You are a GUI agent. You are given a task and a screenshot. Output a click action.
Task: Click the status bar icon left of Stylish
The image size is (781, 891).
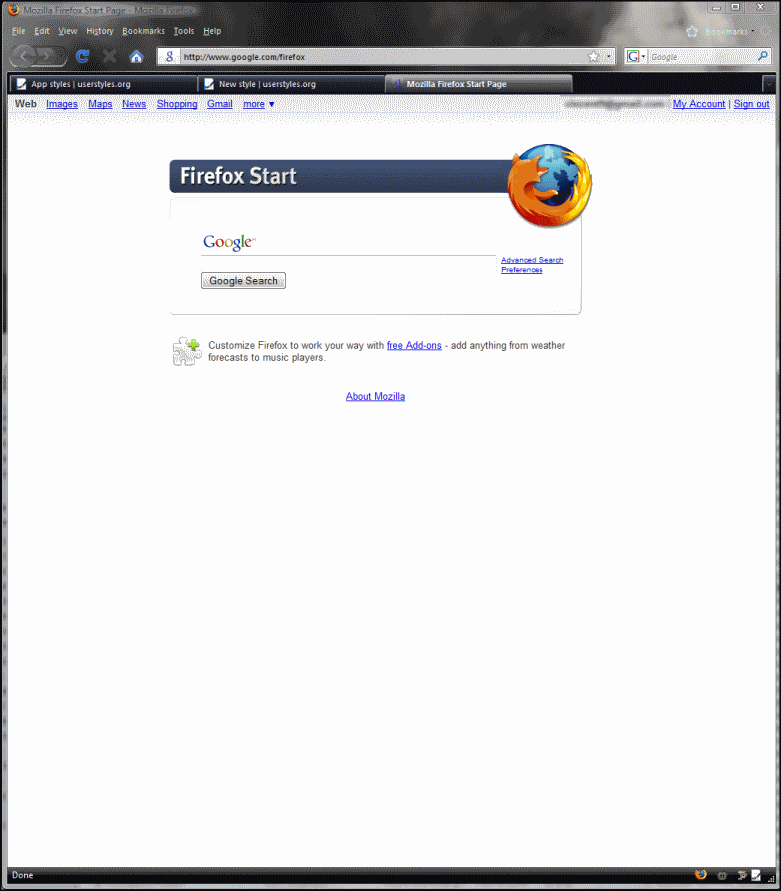coord(742,875)
